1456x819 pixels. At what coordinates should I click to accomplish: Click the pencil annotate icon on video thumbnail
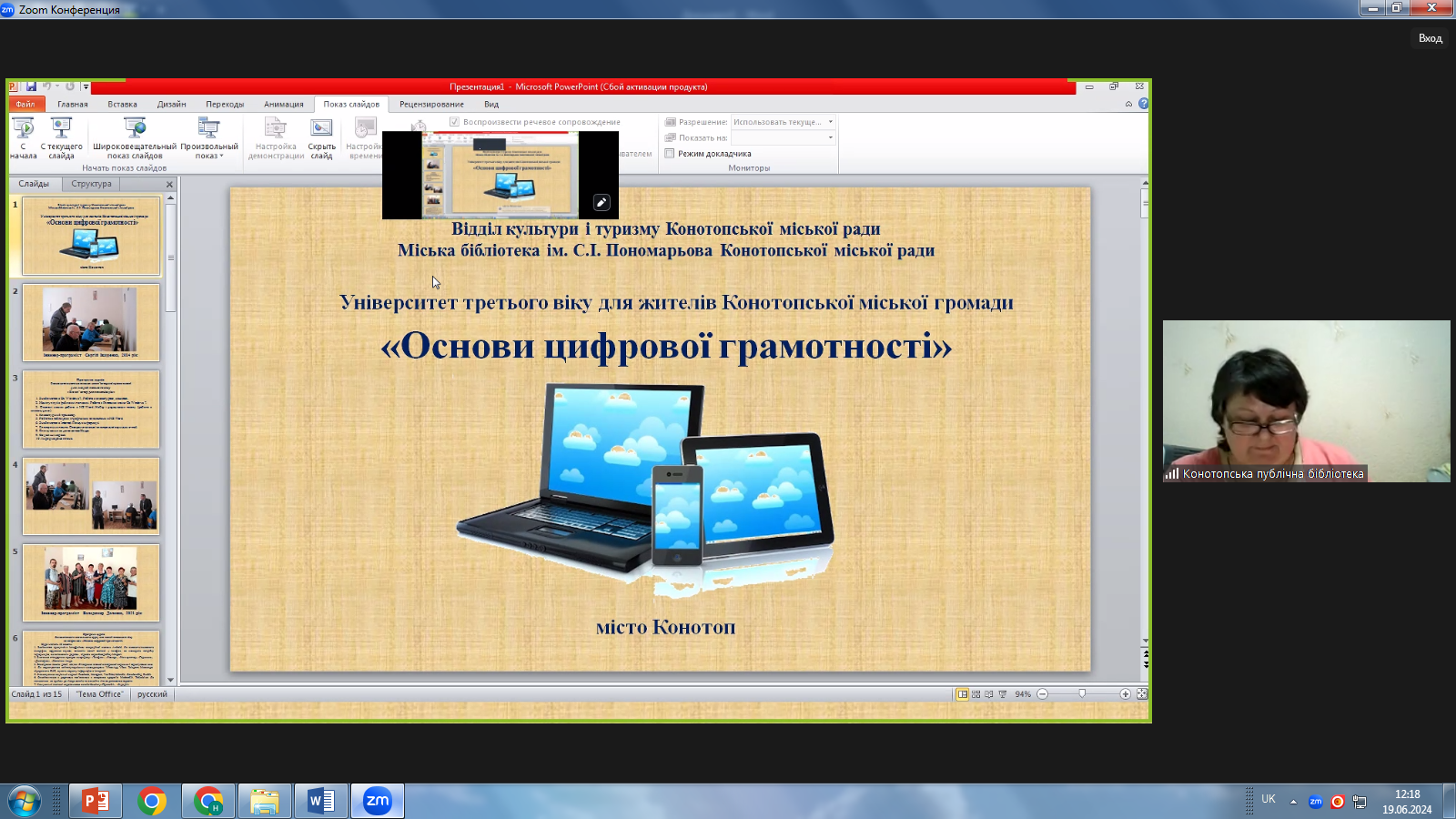pyautogui.click(x=602, y=203)
